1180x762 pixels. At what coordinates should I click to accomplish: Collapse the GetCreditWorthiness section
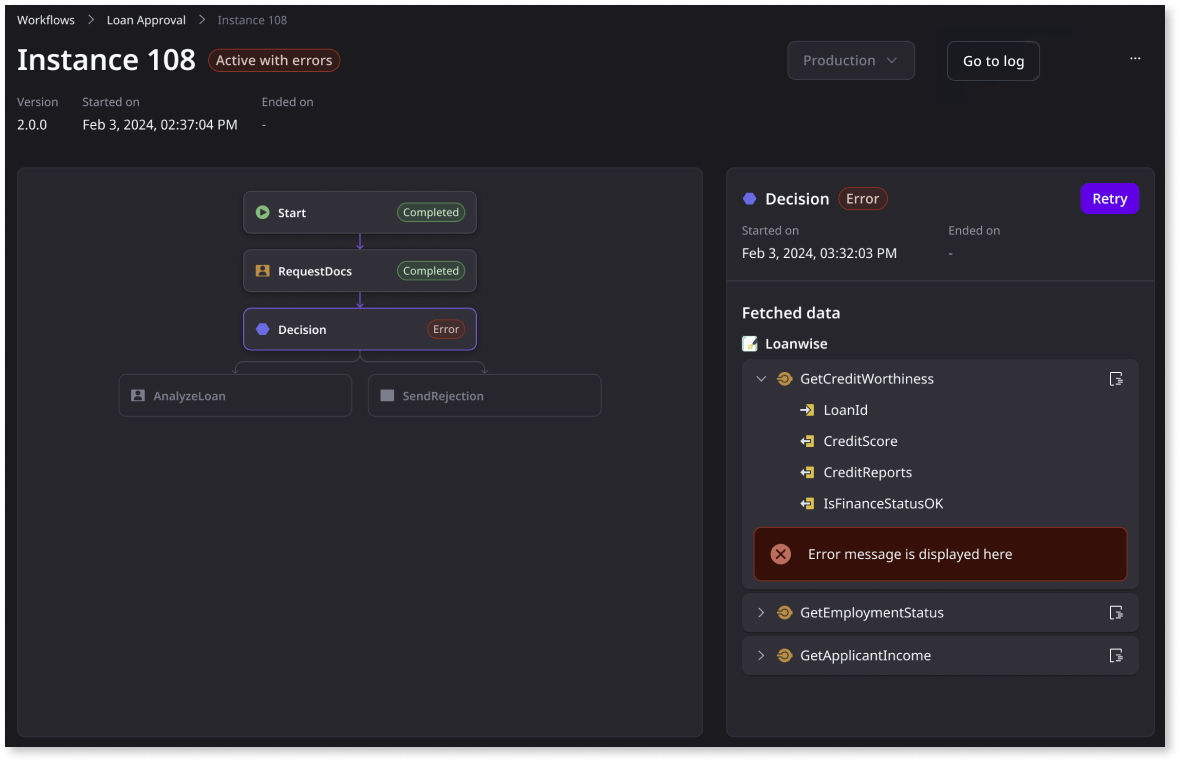click(761, 379)
